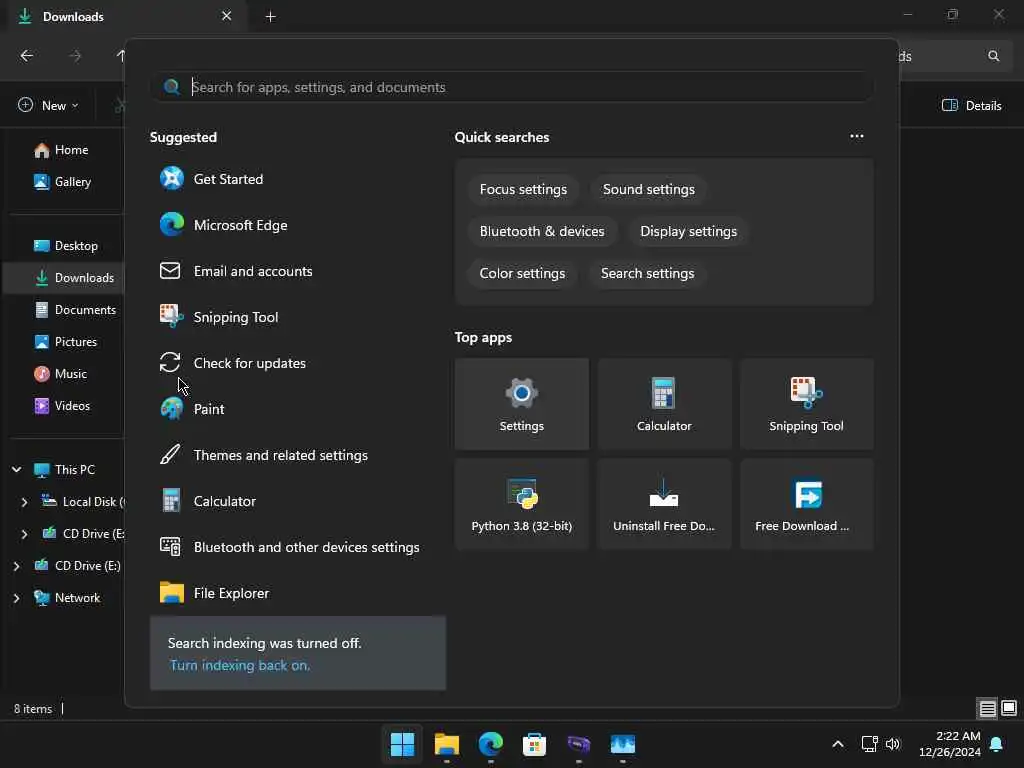Viewport: 1024px width, 768px height.
Task: Open Settings tile in Top apps
Action: click(x=521, y=404)
